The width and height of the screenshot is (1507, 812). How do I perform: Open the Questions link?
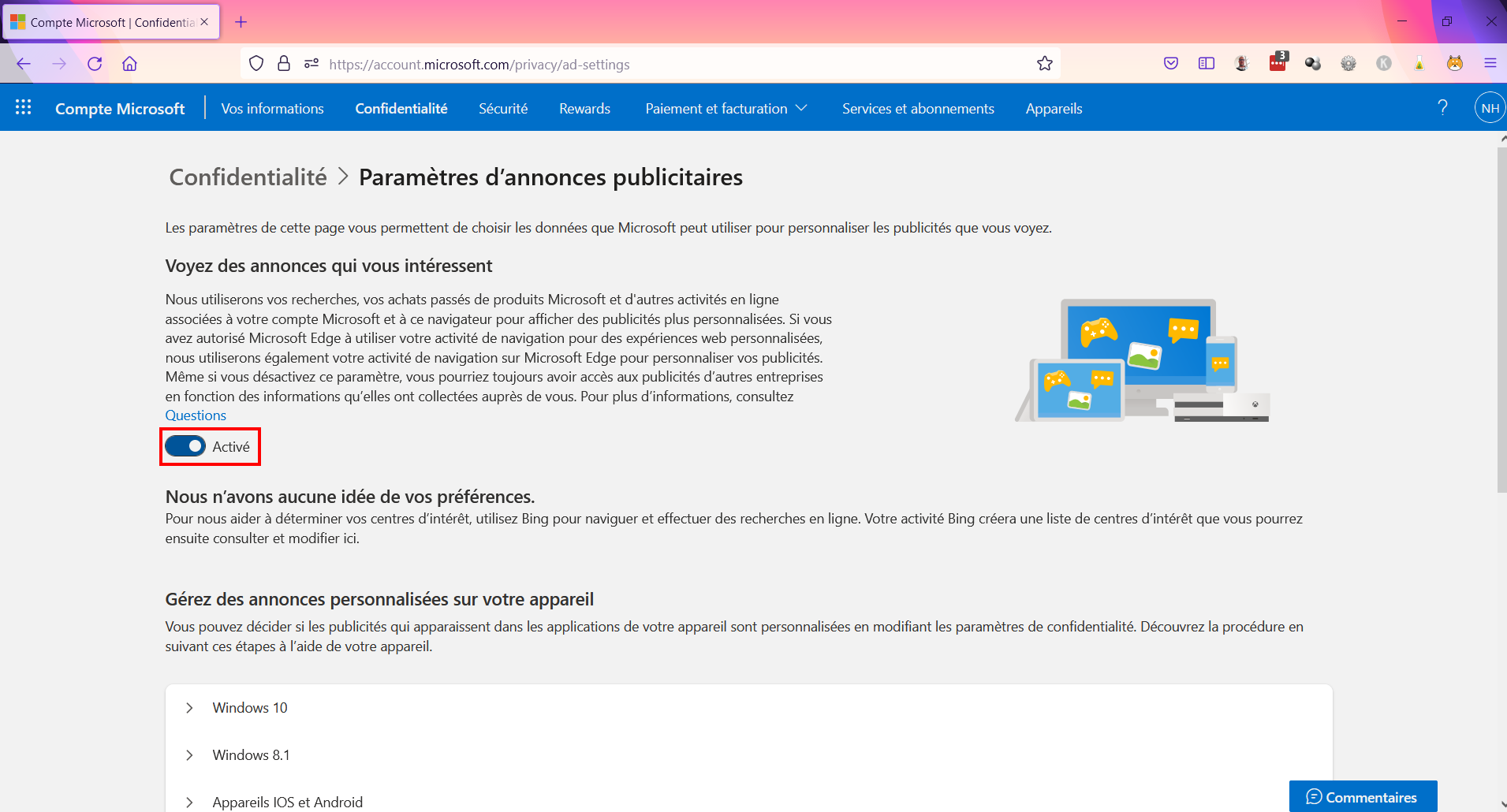coord(196,415)
